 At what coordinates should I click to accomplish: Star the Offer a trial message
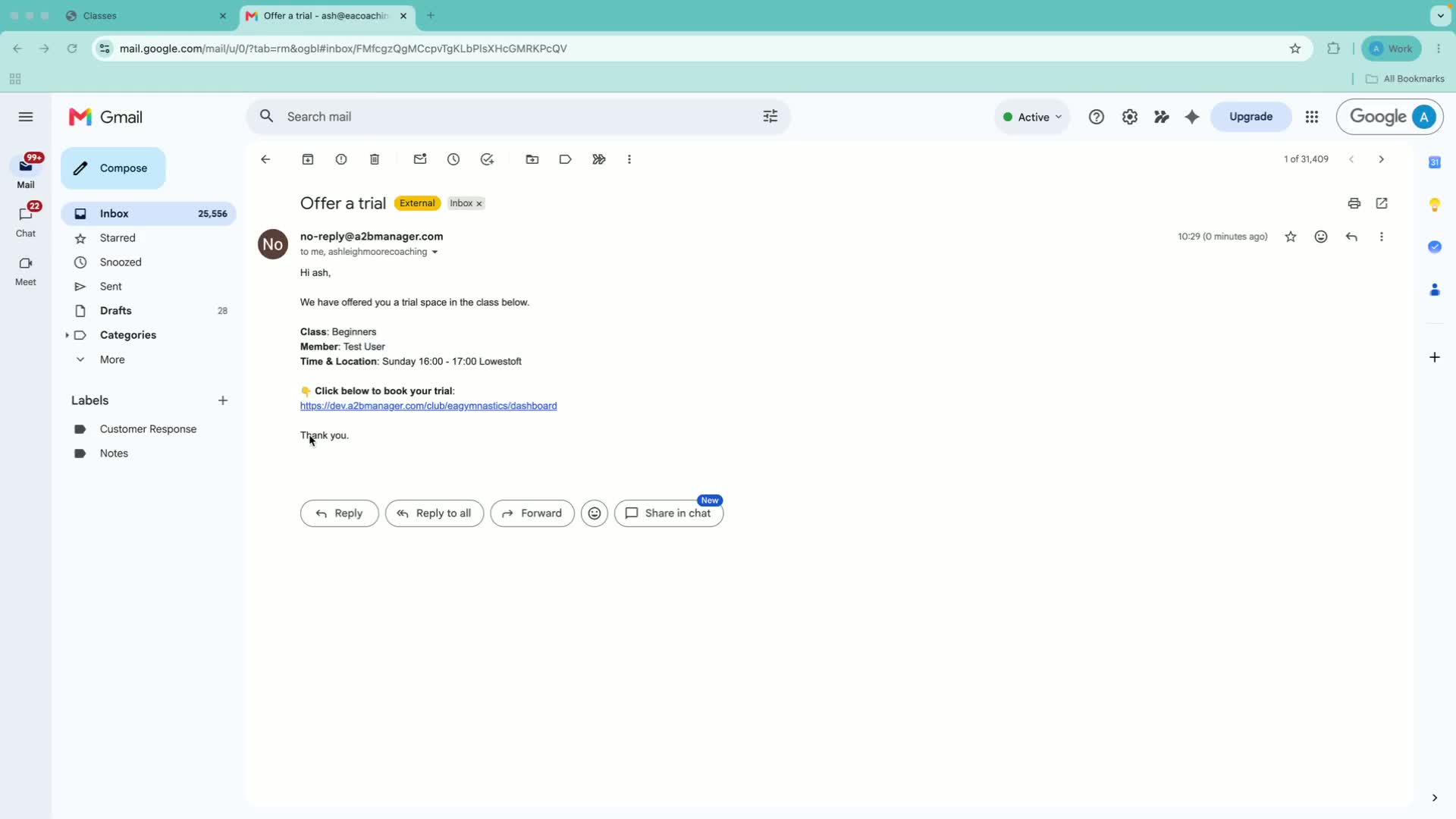pyautogui.click(x=1291, y=237)
